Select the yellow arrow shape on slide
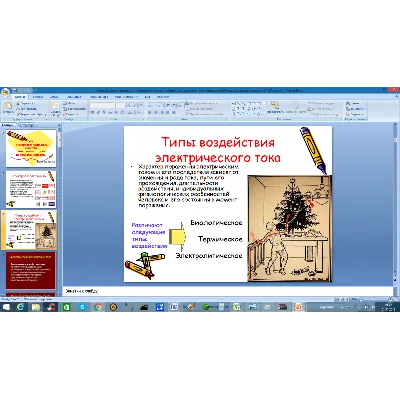The height and width of the screenshot is (400, 400). coord(177,236)
